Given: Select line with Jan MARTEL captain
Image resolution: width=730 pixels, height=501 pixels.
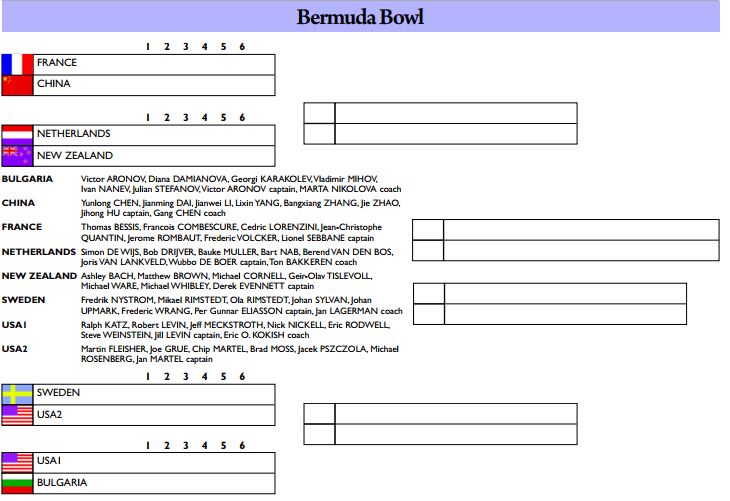Looking at the screenshot, I should (x=147, y=359).
